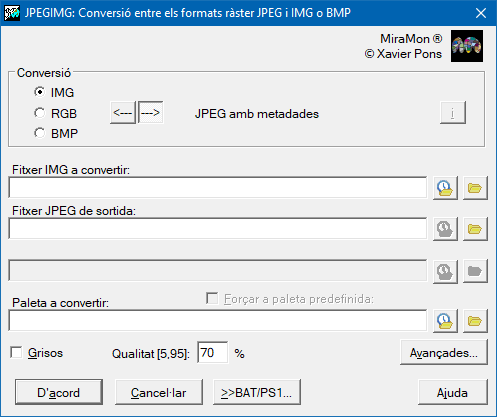Click the Fitxer JPEG de sortida field
The height and width of the screenshot is (417, 497).
[218, 229]
